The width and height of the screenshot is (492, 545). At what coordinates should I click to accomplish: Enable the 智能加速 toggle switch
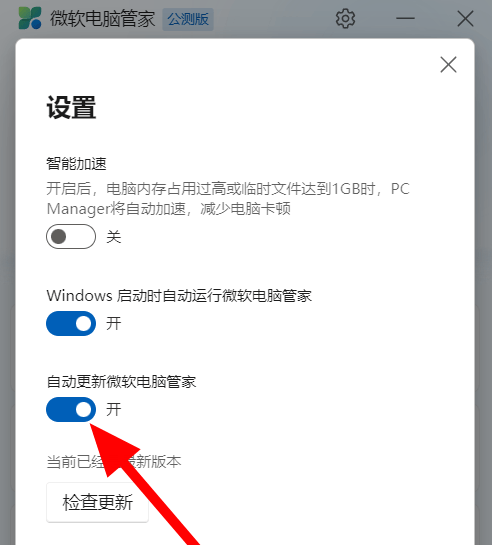click(x=71, y=237)
